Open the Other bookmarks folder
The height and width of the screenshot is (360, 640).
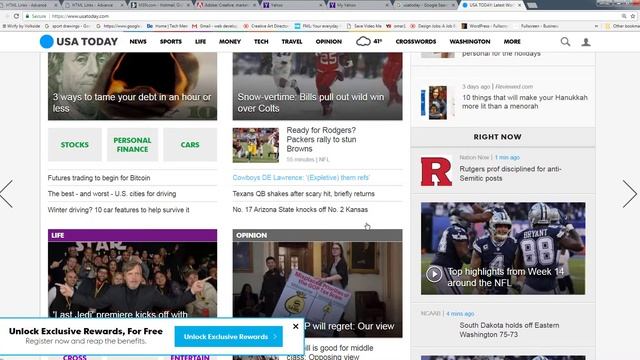coord(622,26)
